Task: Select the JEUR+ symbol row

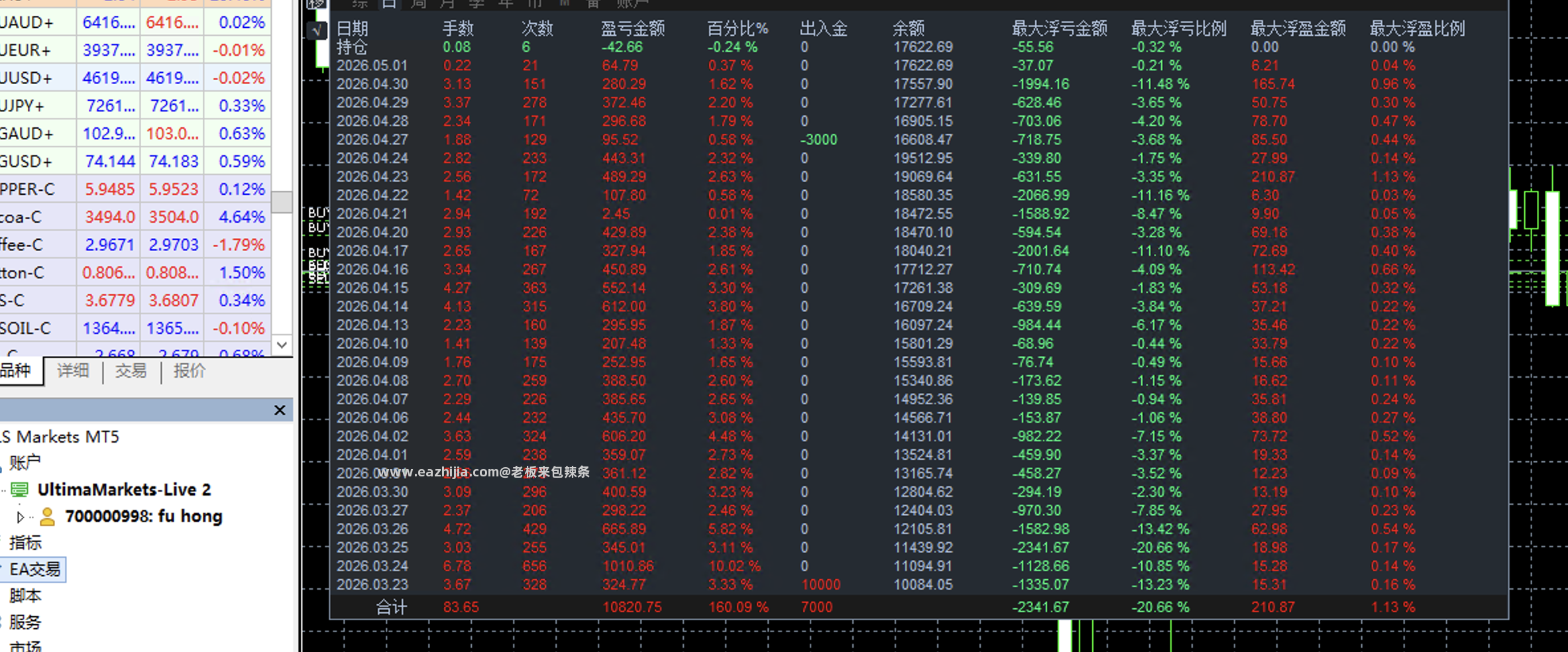Action: coord(135,50)
